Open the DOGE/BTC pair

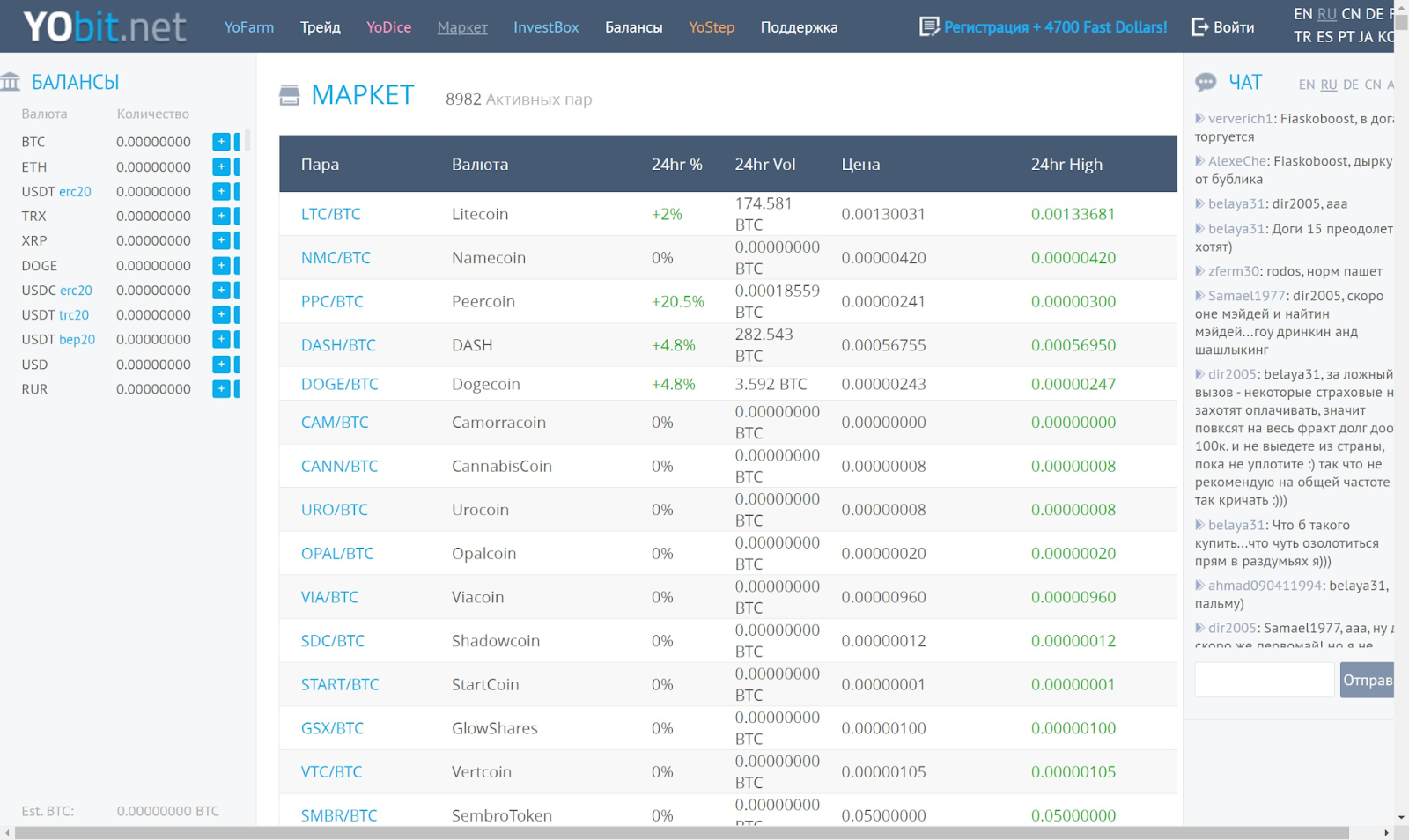tap(340, 384)
